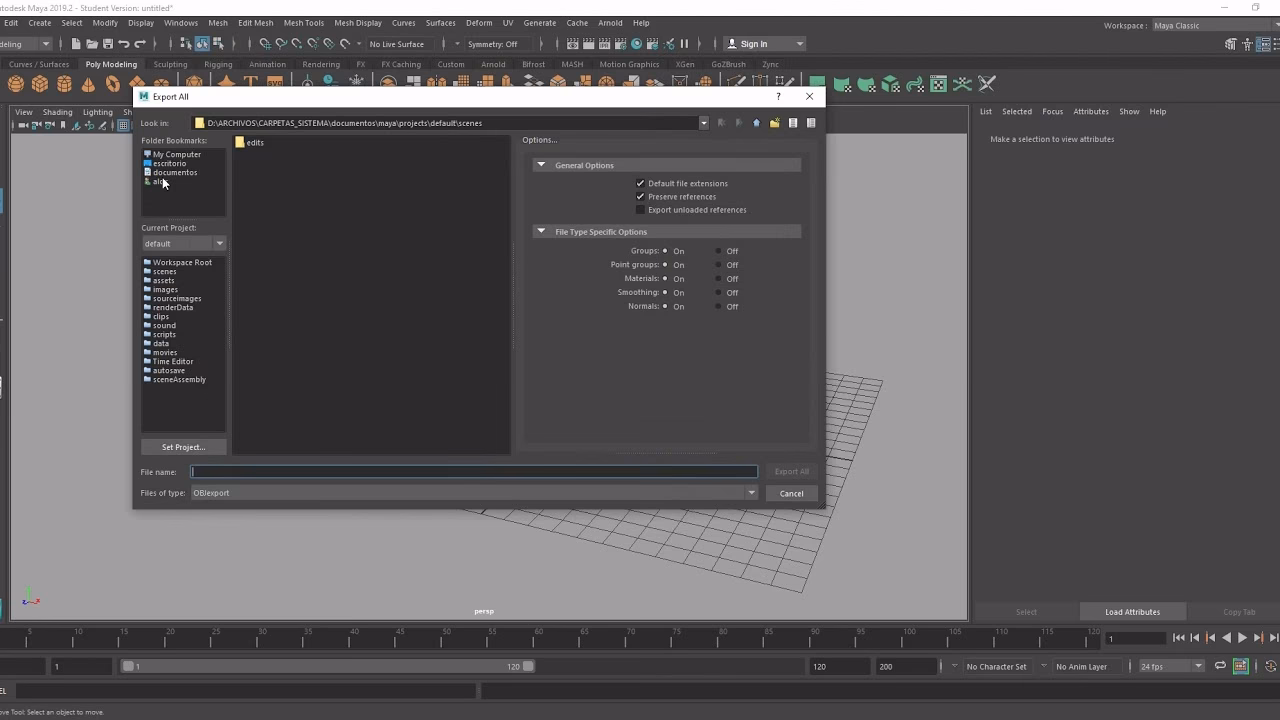Toggle Snap to points icon
The image size is (1280, 720).
click(297, 44)
